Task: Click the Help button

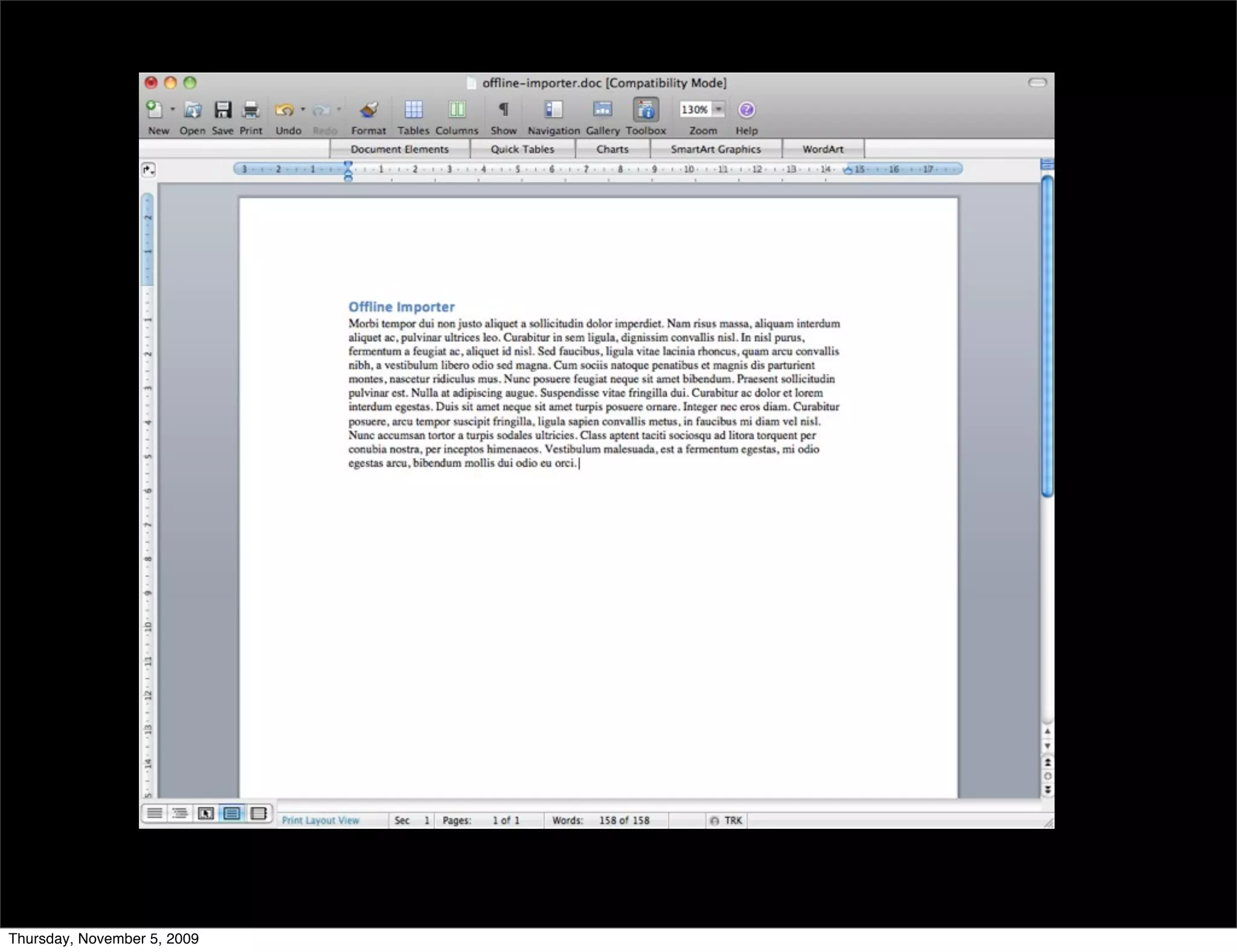Action: [746, 110]
